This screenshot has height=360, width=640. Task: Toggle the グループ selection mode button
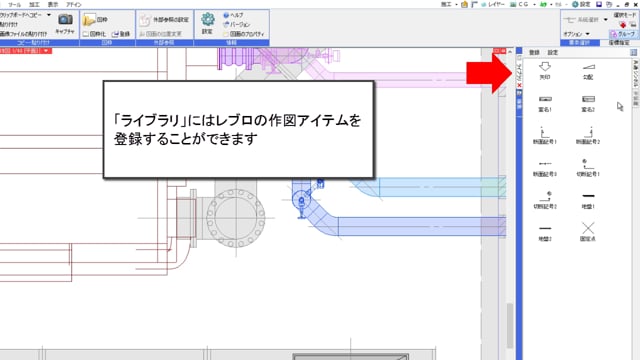coord(623,34)
